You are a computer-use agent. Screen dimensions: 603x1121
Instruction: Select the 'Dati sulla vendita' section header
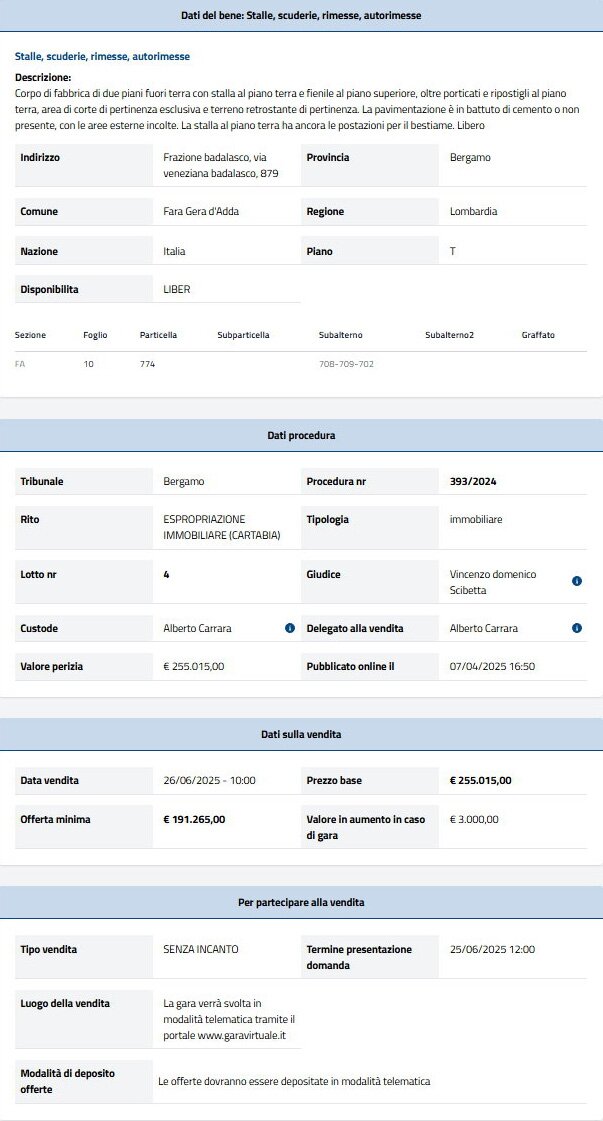click(x=301, y=734)
